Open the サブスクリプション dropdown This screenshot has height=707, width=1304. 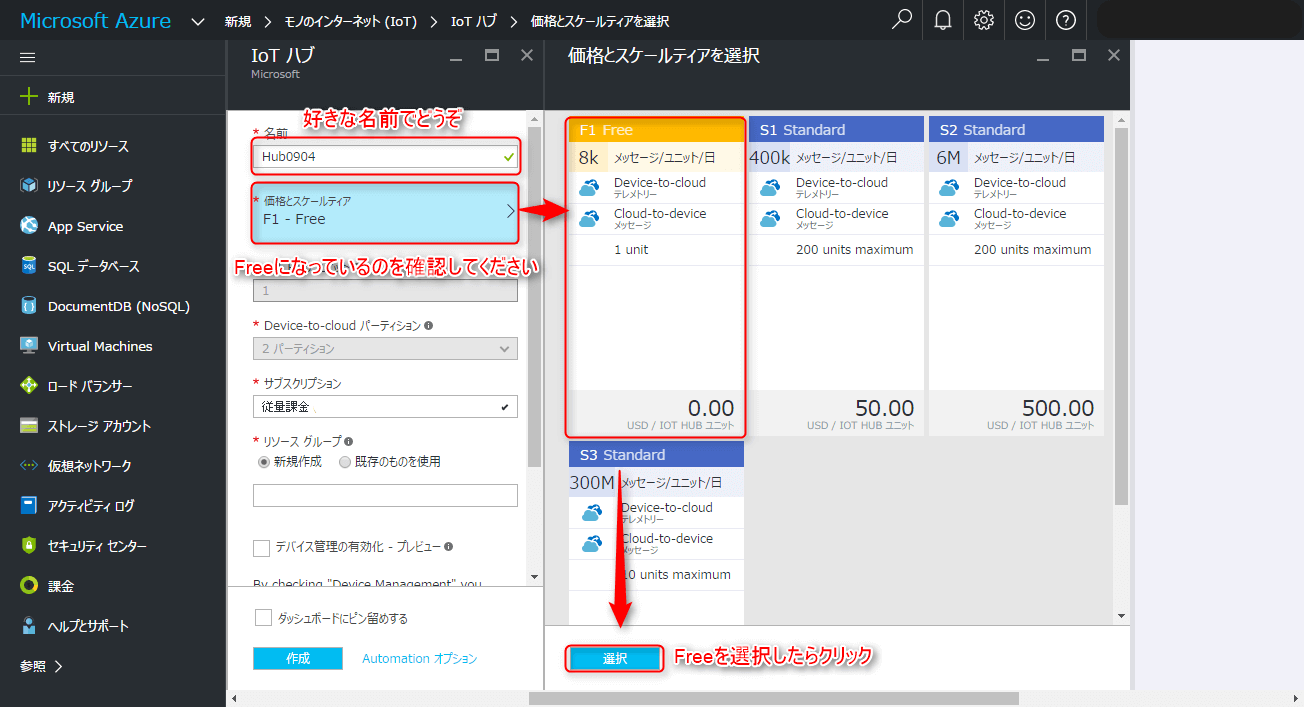pyautogui.click(x=385, y=407)
